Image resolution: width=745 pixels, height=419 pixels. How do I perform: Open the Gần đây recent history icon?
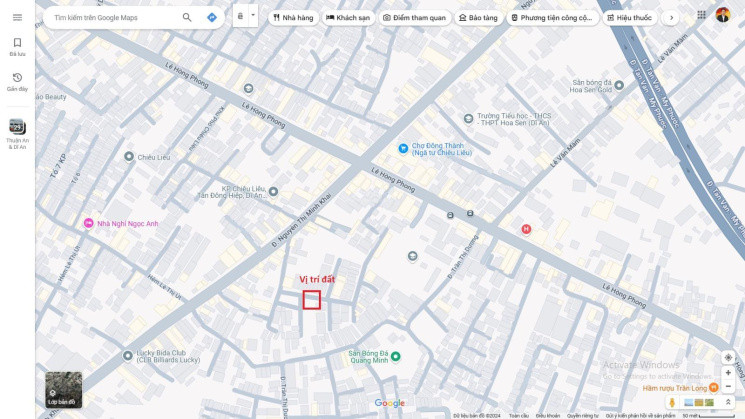[18, 82]
